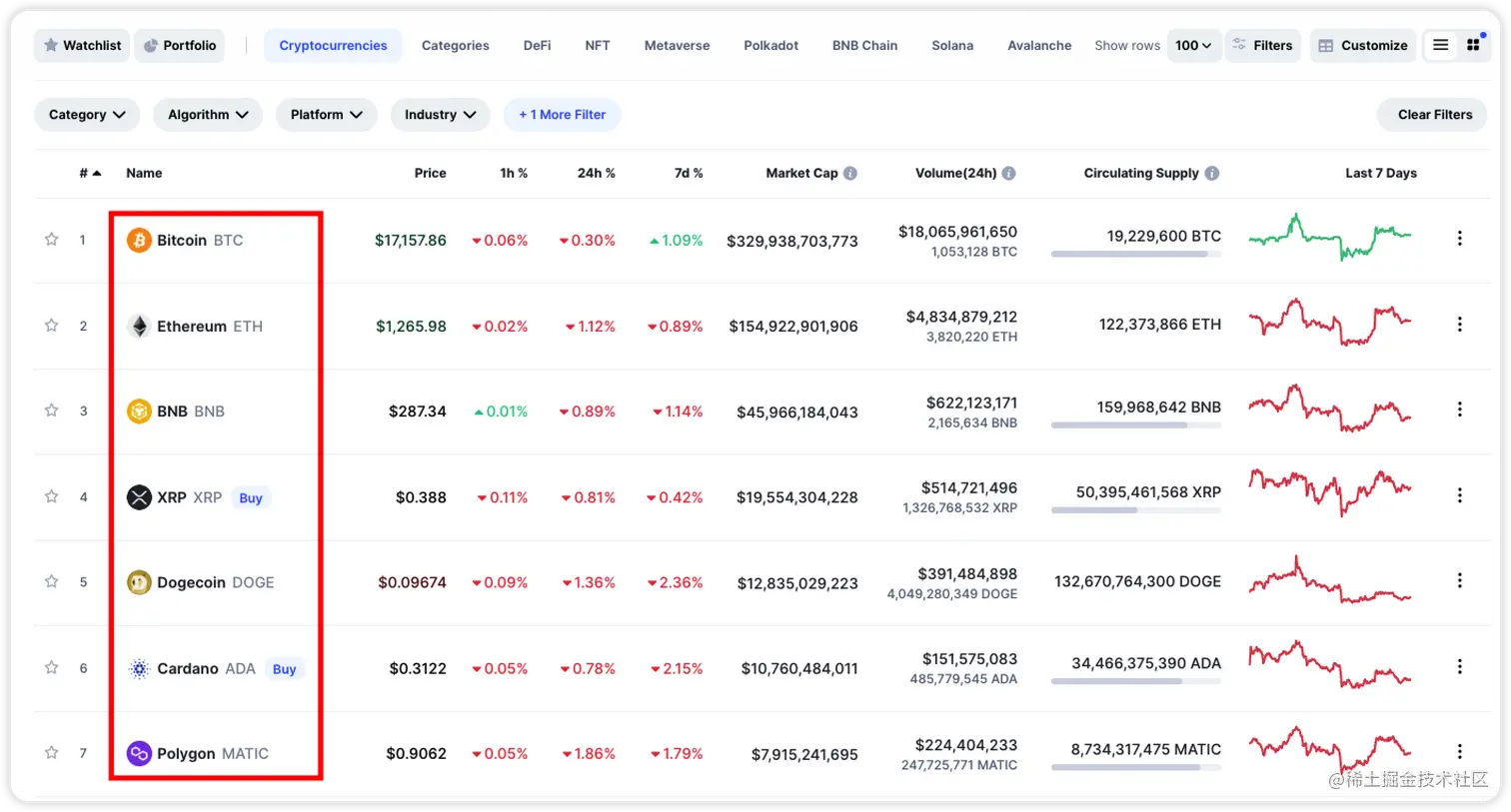Open the Algorithm filter dropdown
The image size is (1511, 812).
(x=208, y=115)
